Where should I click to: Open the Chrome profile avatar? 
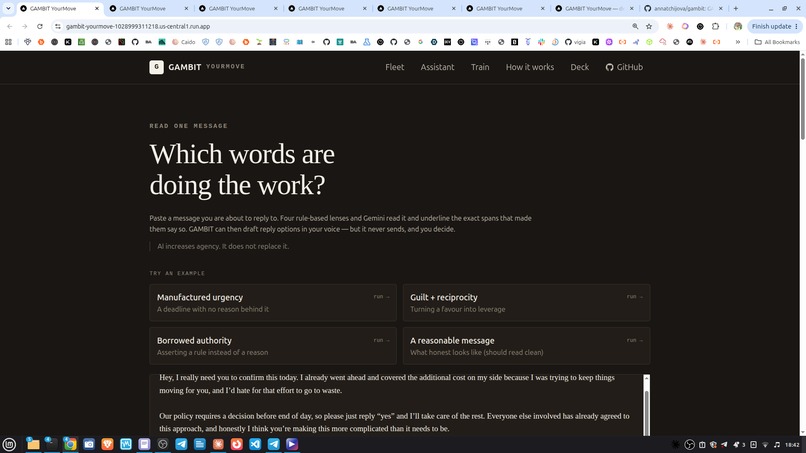pyautogui.click(x=738, y=26)
